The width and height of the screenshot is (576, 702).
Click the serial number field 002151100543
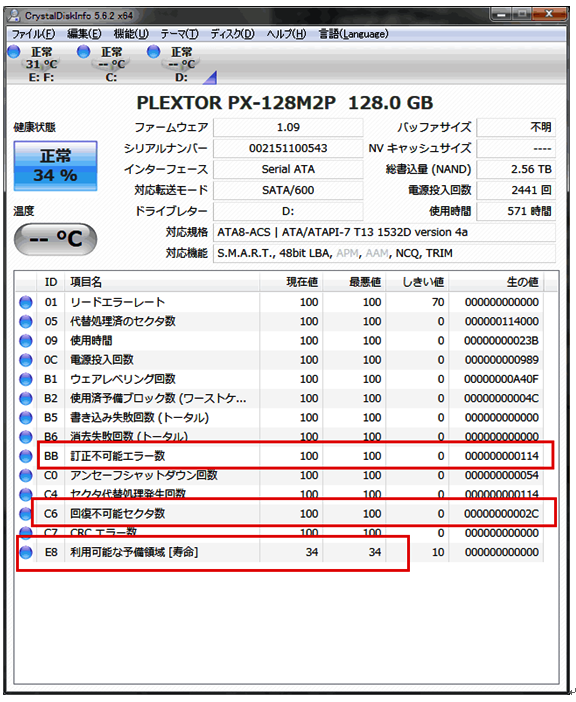[x=288, y=148]
